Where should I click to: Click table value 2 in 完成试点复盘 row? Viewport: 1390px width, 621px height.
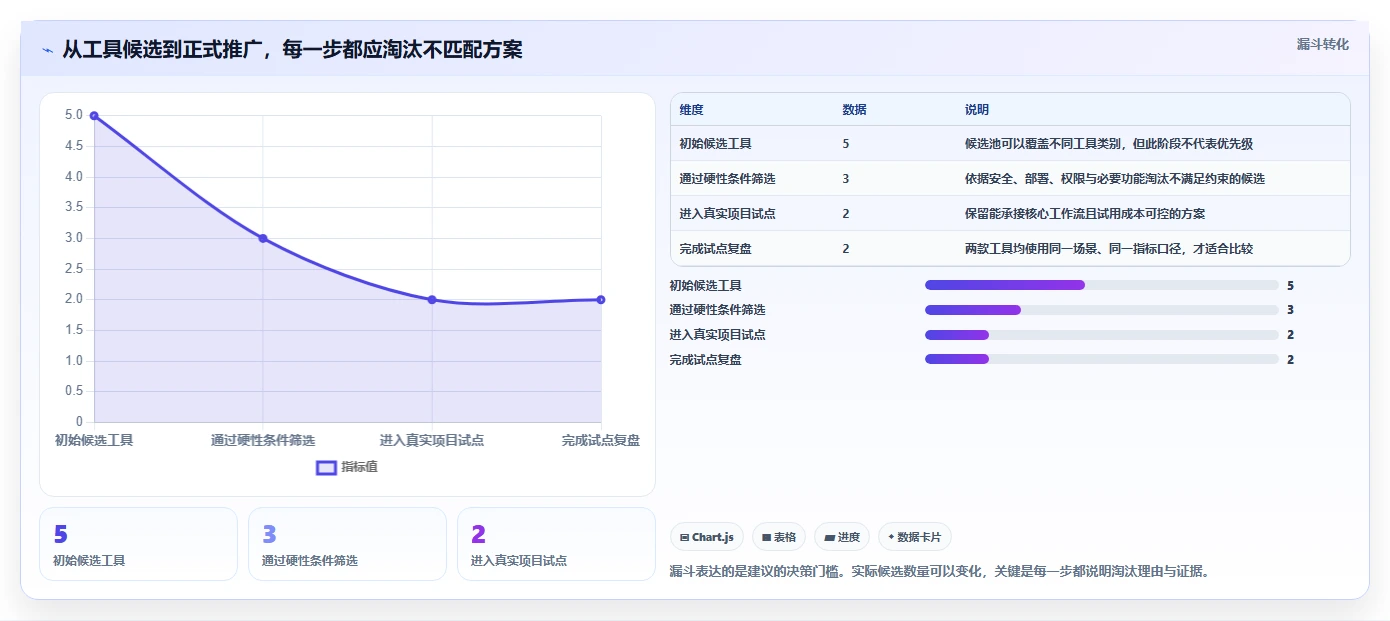pyautogui.click(x=846, y=249)
